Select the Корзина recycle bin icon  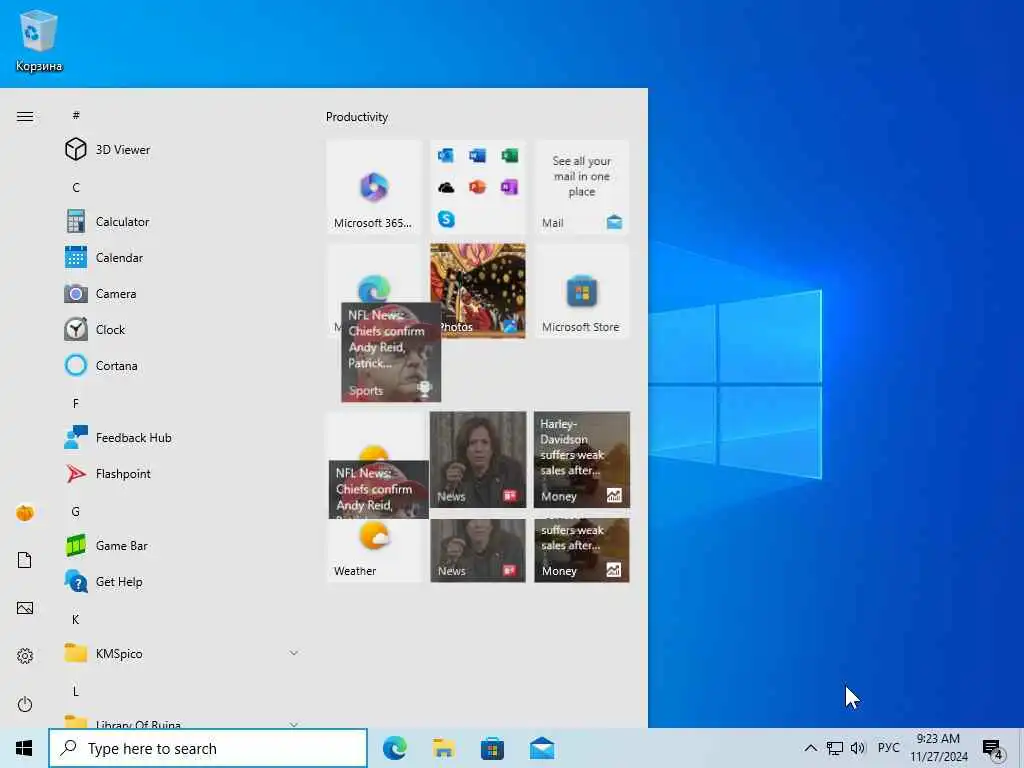(39, 40)
